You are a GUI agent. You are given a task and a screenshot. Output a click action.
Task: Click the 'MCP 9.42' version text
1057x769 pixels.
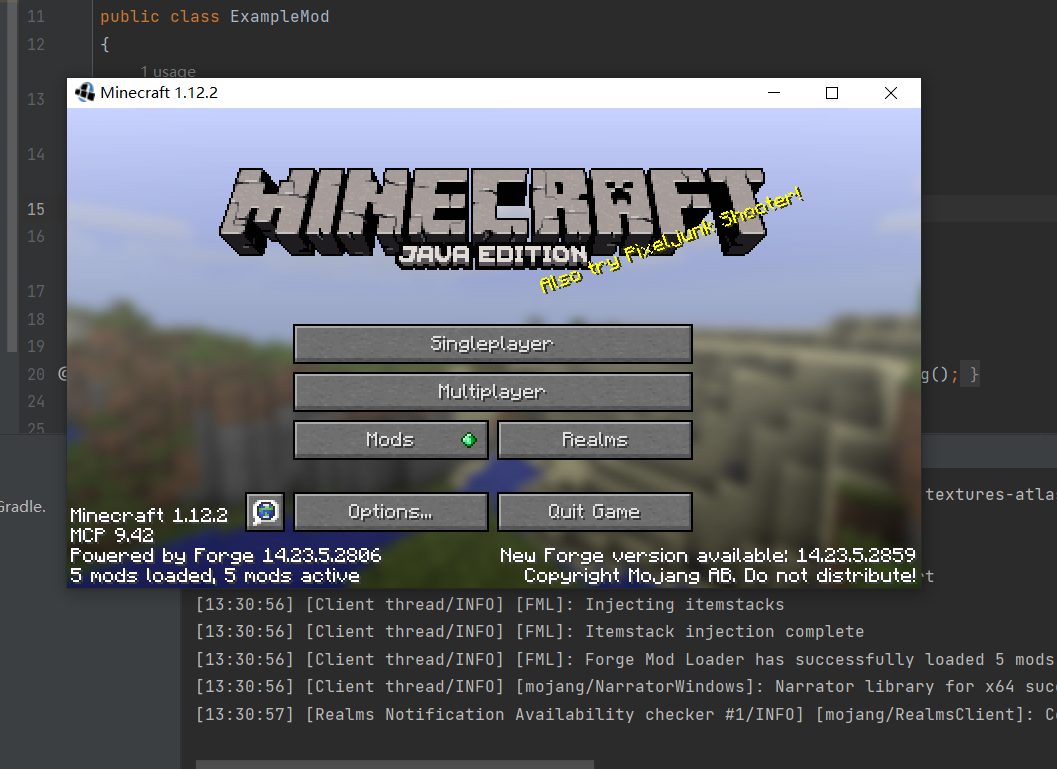coord(112,535)
